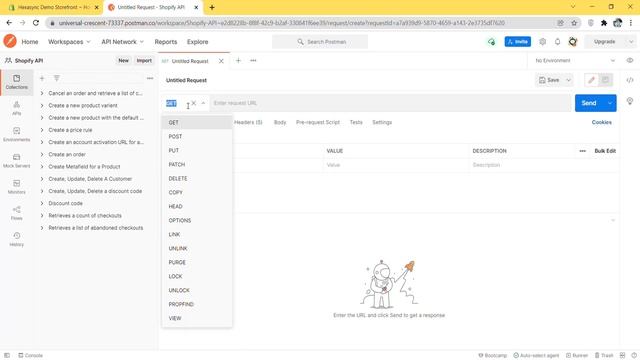The width and height of the screenshot is (640, 360).
Task: Open the code snippet icon
Action: click(x=630, y=80)
